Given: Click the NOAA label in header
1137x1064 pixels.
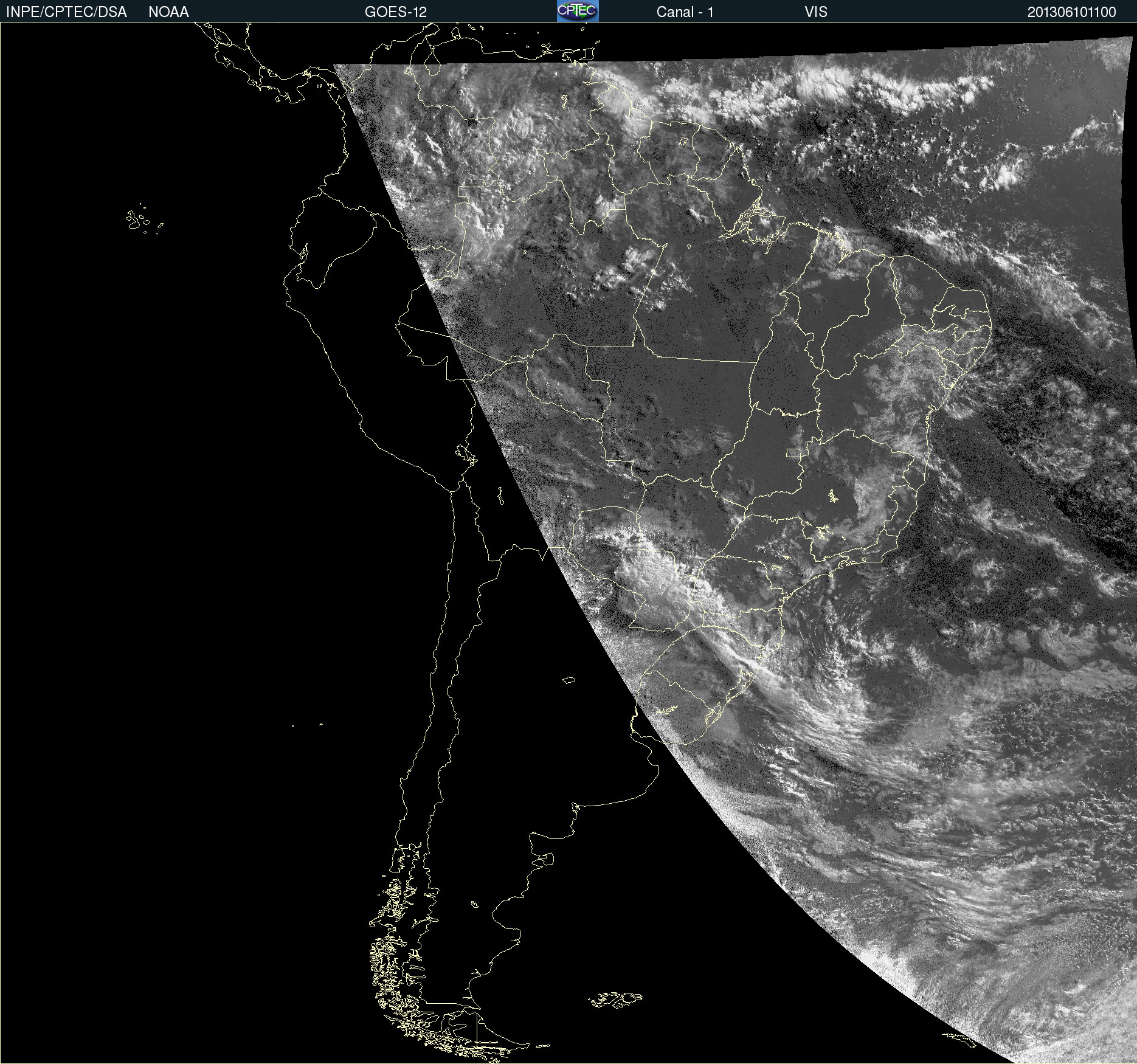Looking at the screenshot, I should [x=168, y=12].
